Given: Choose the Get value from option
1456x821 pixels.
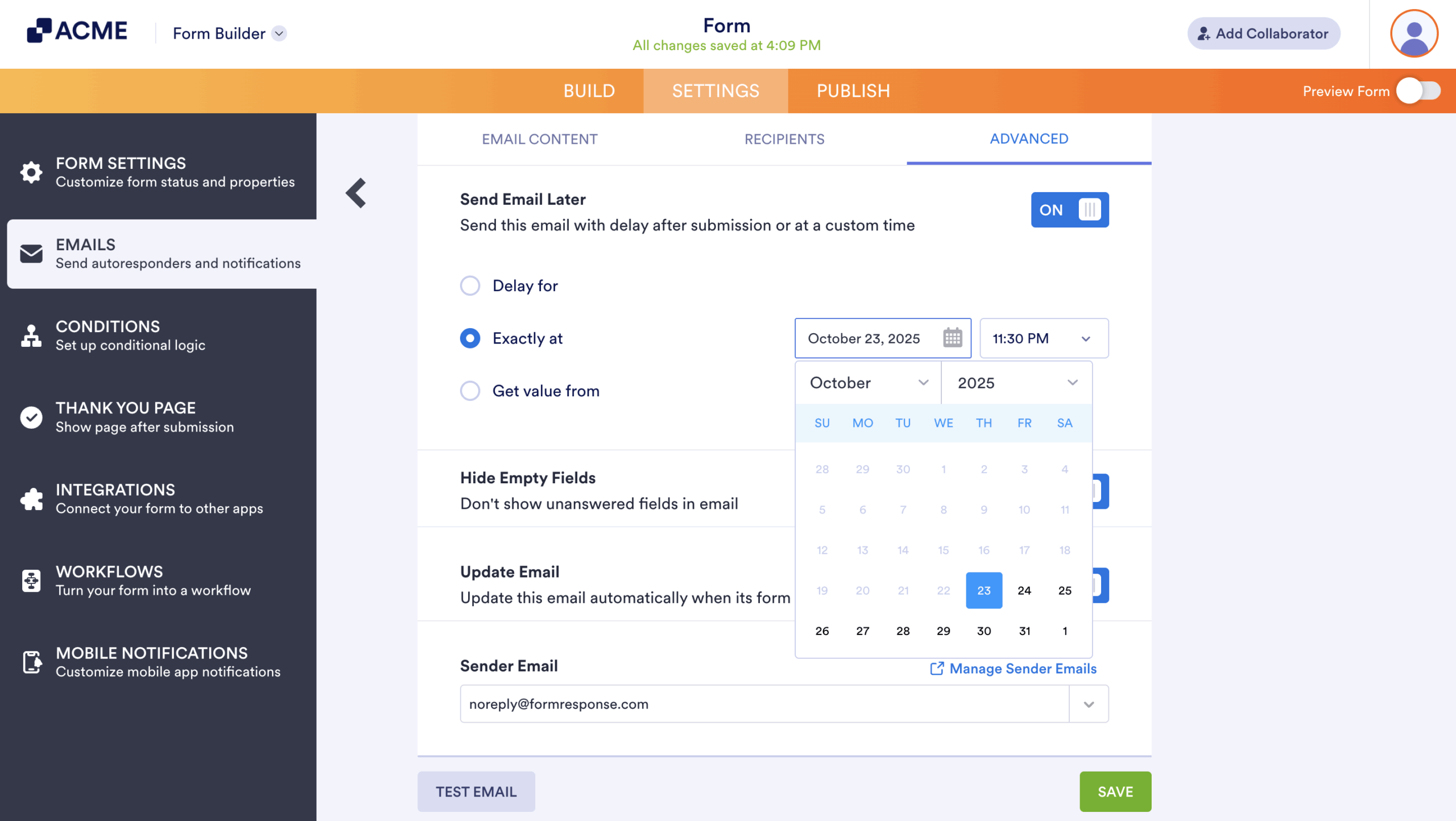Looking at the screenshot, I should tap(470, 391).
